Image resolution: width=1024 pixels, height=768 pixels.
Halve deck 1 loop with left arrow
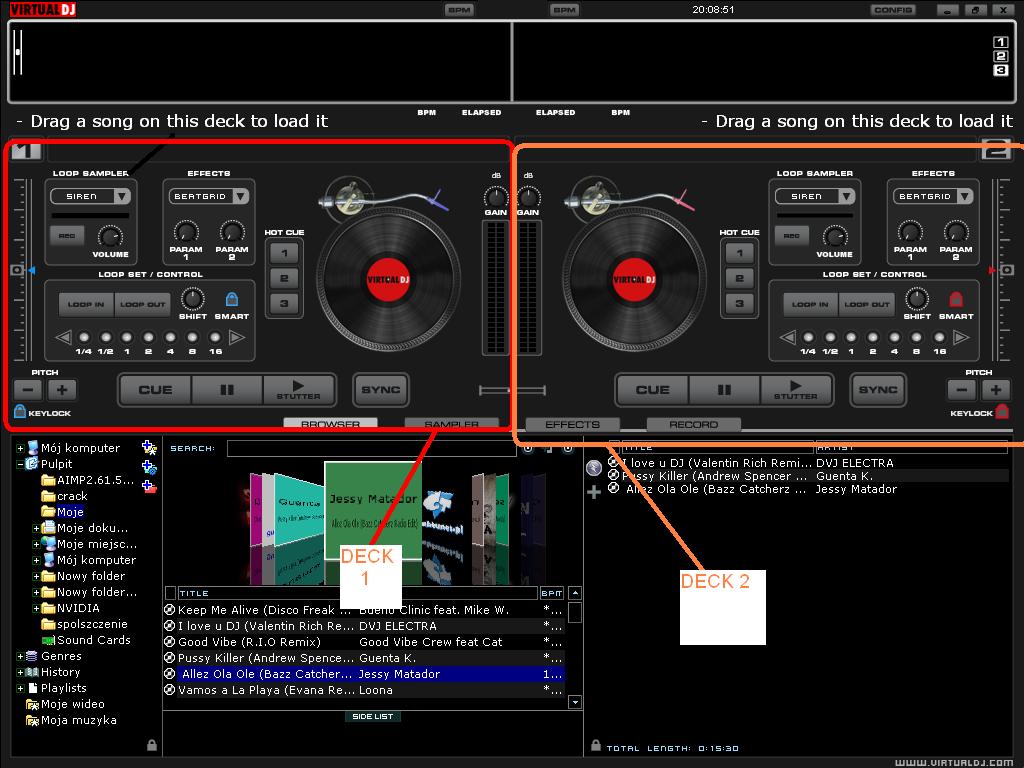[63, 338]
